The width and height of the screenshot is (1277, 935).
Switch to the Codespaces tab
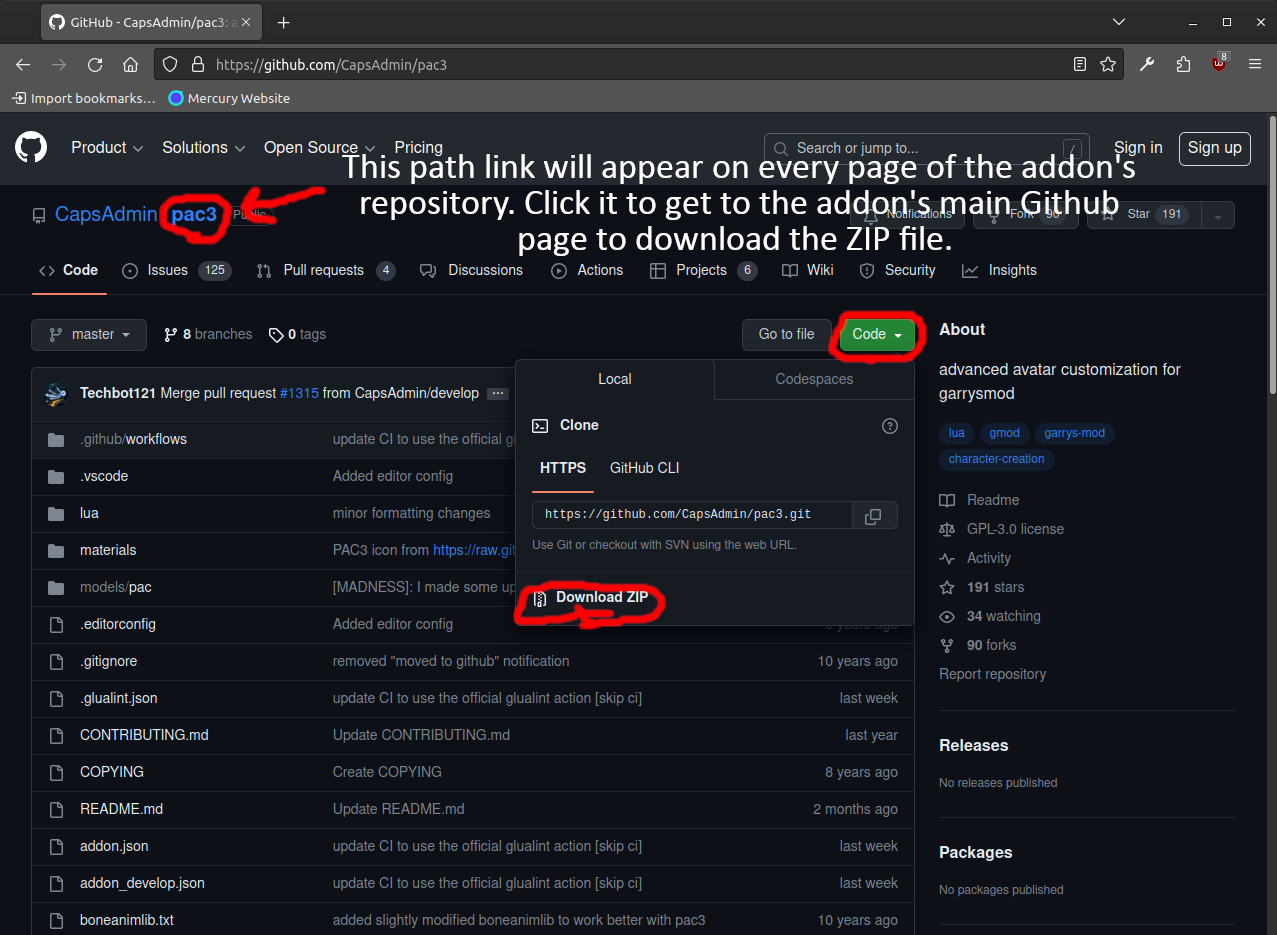click(x=814, y=379)
